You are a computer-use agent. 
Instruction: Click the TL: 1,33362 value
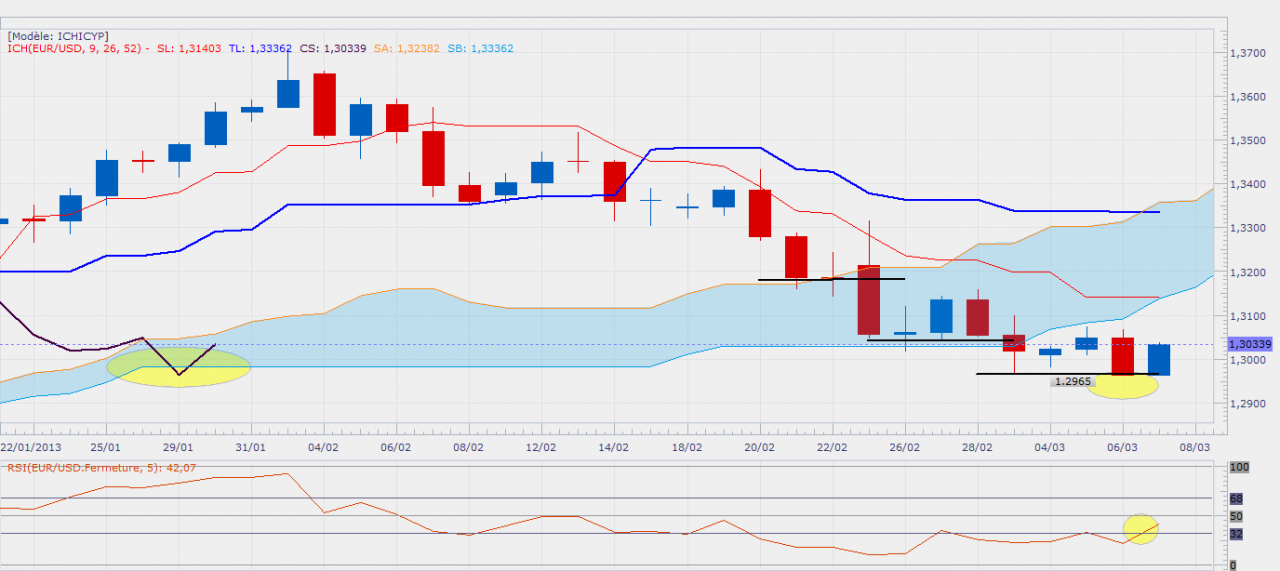[x=260, y=48]
